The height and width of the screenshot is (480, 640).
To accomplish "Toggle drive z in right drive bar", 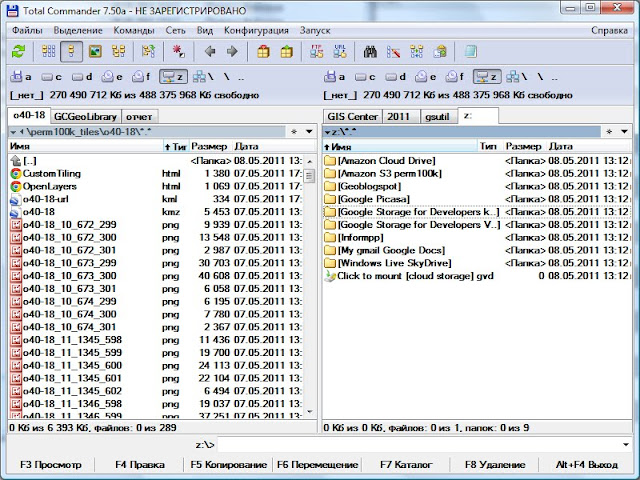I will pyautogui.click(x=487, y=77).
